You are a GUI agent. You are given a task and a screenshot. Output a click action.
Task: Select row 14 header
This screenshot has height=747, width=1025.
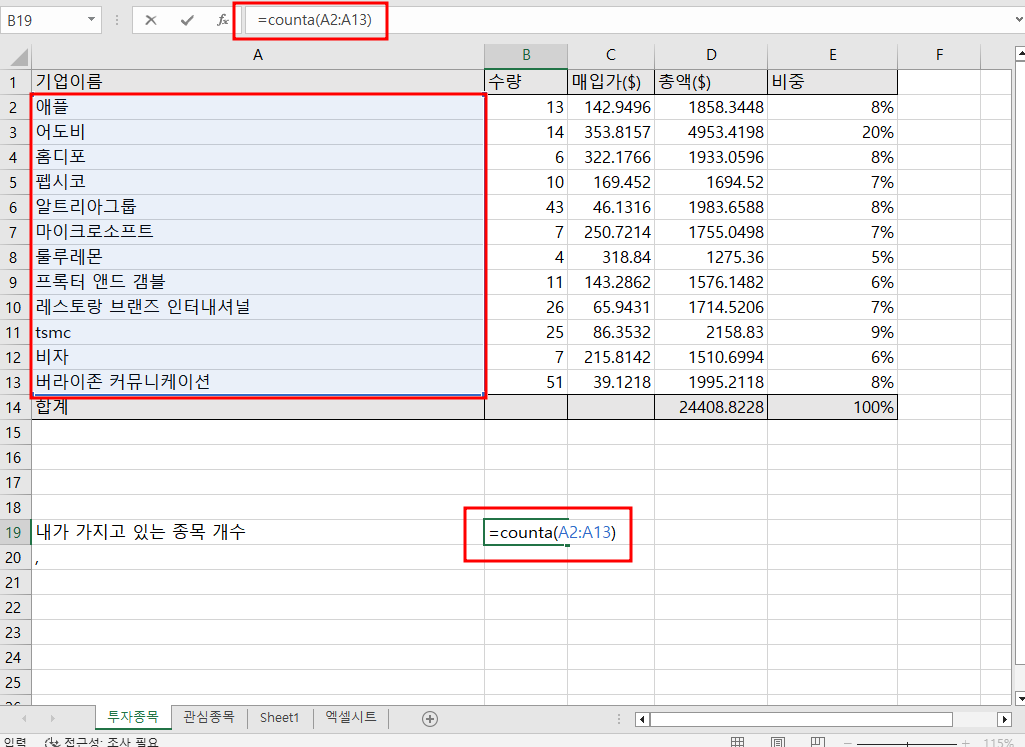pos(14,408)
